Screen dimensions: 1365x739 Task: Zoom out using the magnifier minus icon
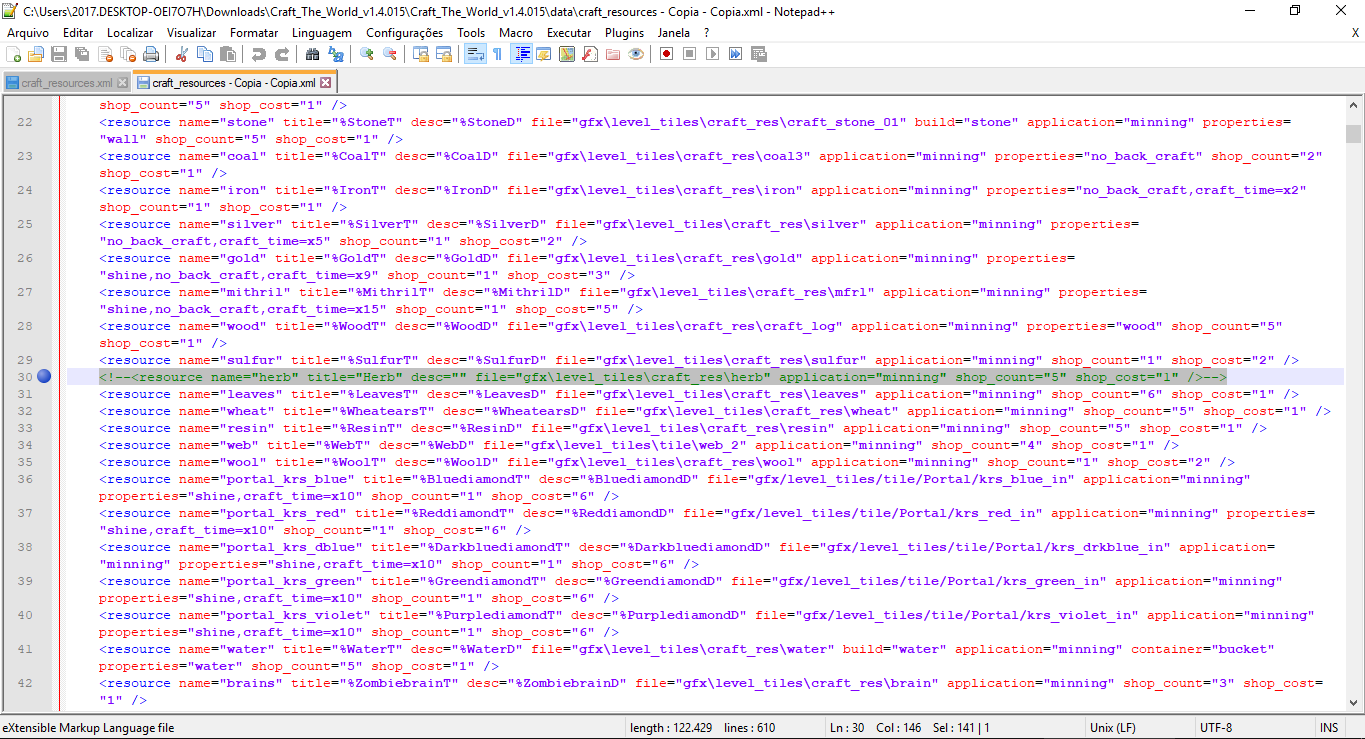390,54
